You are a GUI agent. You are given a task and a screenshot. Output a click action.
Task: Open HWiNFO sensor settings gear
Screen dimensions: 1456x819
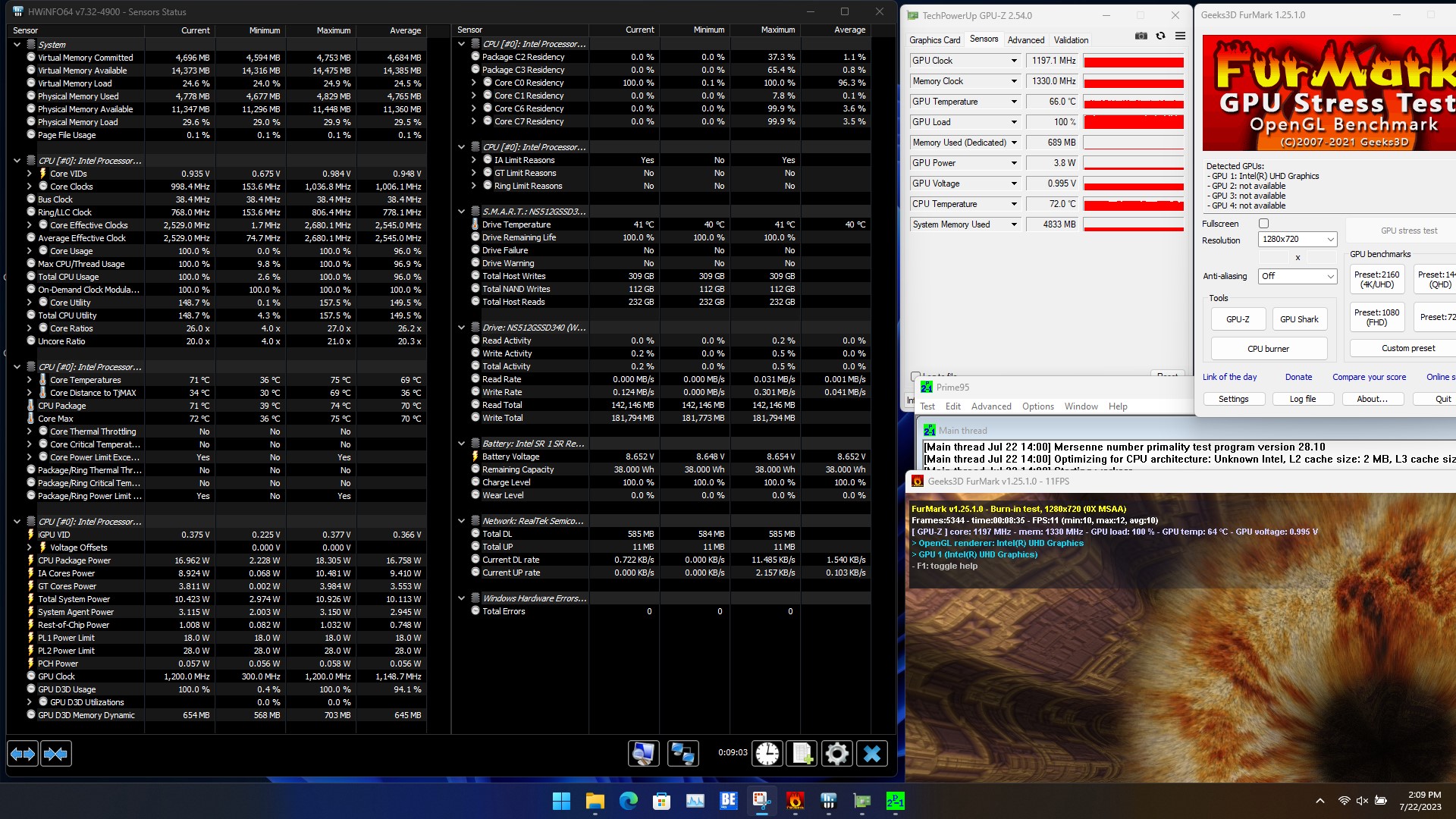pos(836,754)
